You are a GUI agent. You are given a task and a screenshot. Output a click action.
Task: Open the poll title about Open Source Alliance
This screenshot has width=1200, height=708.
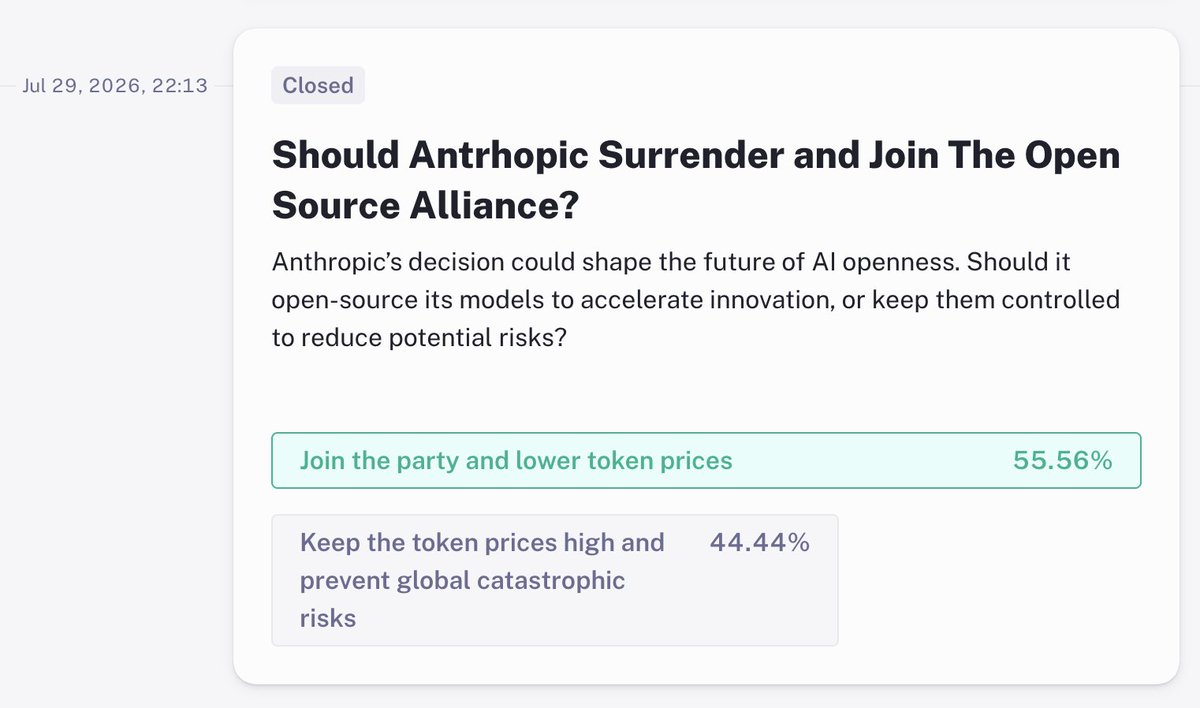tap(696, 181)
